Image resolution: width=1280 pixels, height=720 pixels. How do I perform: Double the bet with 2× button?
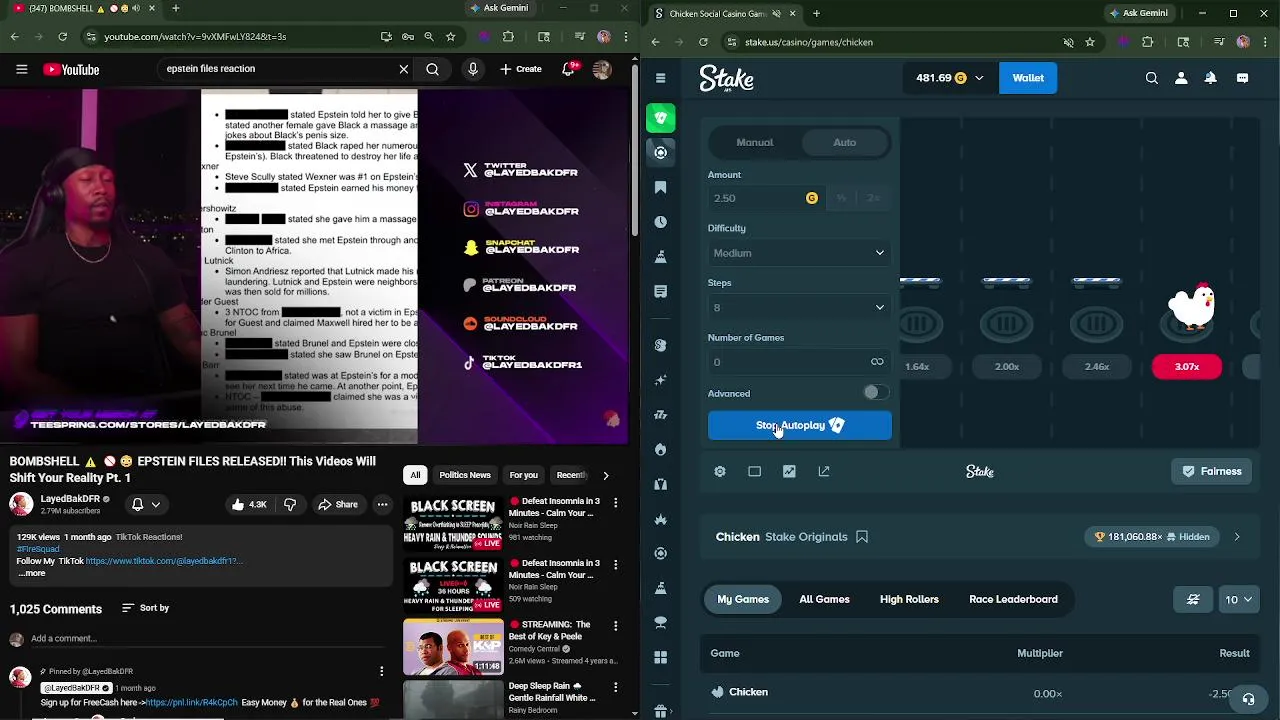(874, 198)
